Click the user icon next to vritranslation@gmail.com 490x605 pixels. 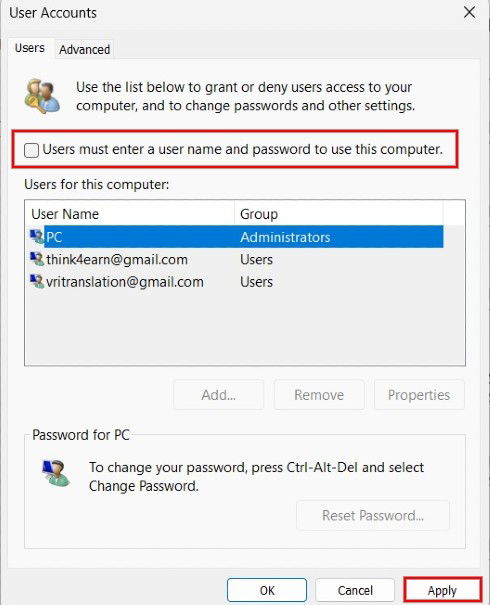point(37,281)
